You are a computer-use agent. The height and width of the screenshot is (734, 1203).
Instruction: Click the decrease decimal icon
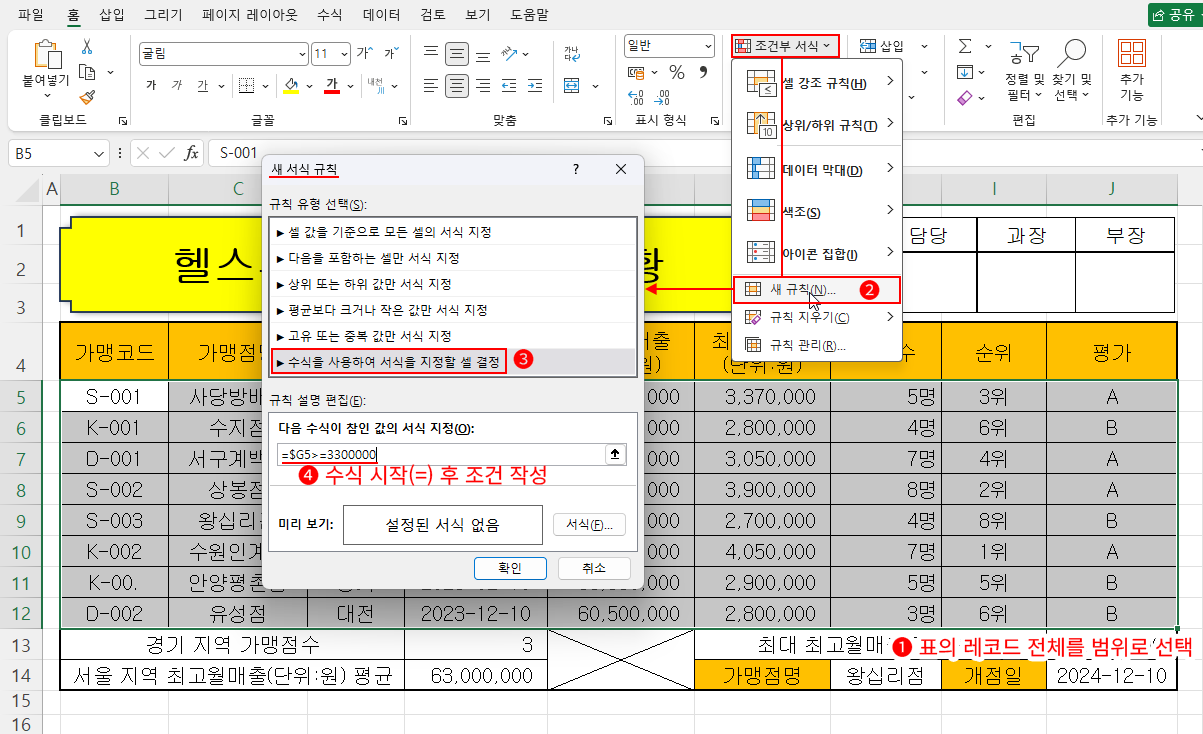point(662,97)
